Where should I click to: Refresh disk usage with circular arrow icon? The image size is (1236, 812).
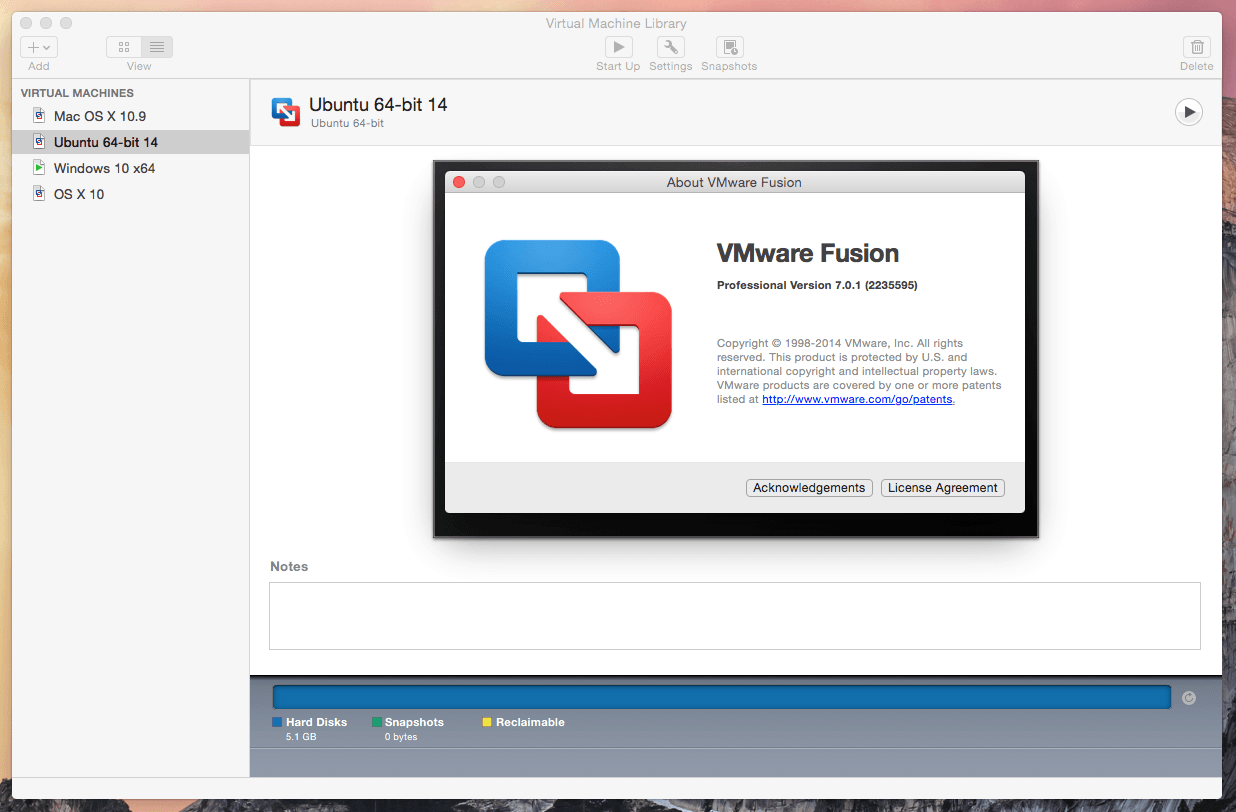tap(1189, 698)
